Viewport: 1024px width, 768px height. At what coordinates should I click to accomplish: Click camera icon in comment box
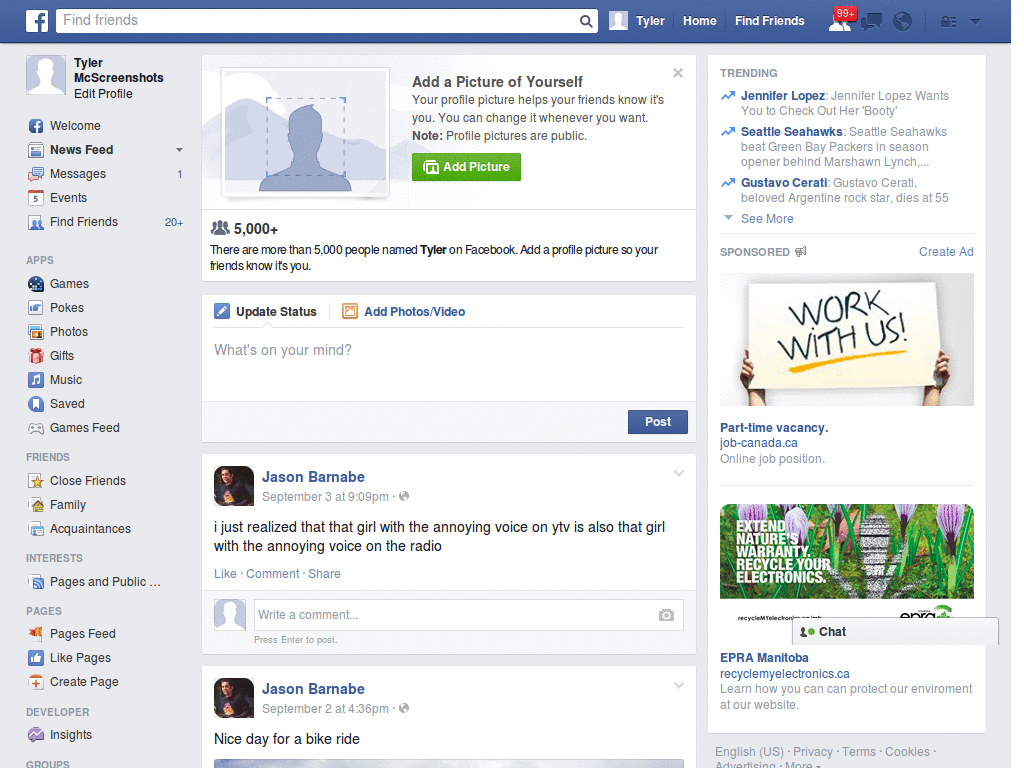click(x=666, y=615)
